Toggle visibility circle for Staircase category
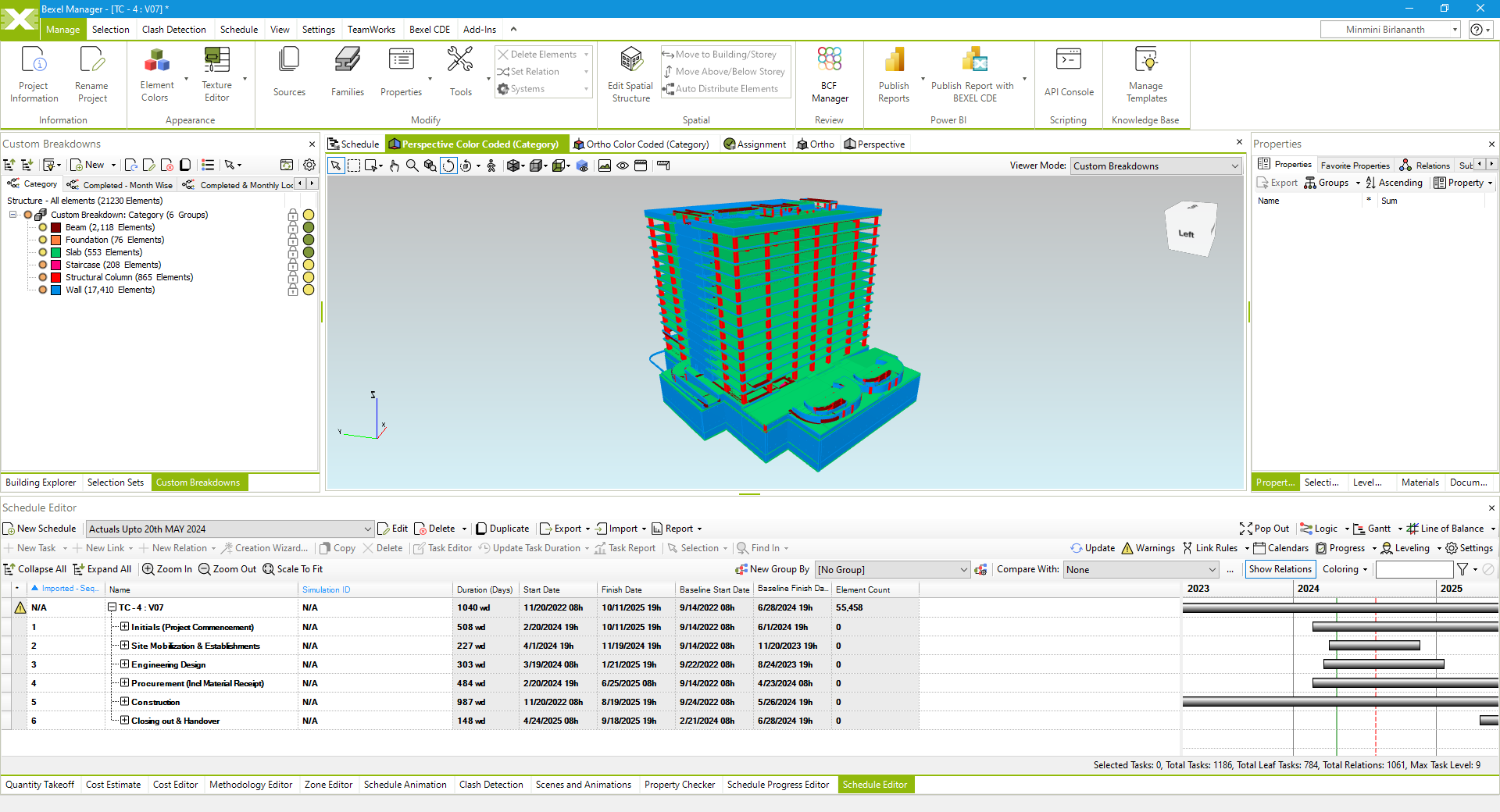The width and height of the screenshot is (1500, 812). 309,265
